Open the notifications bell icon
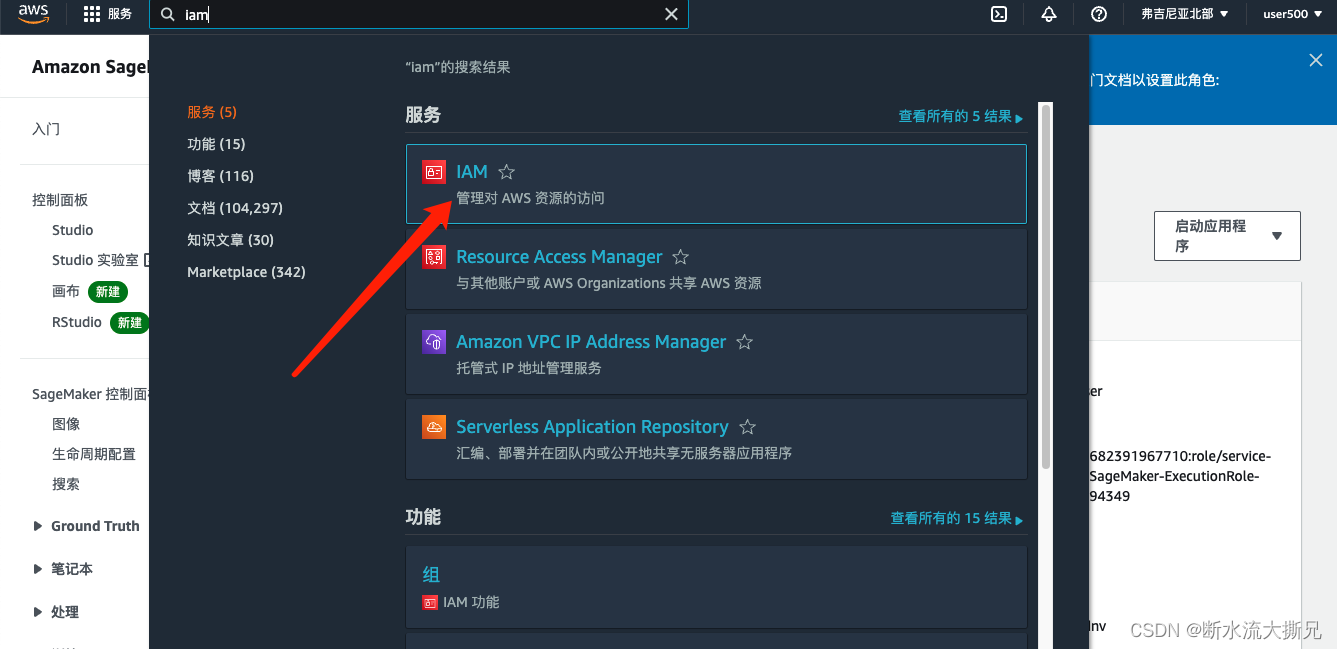The image size is (1337, 649). (1049, 14)
